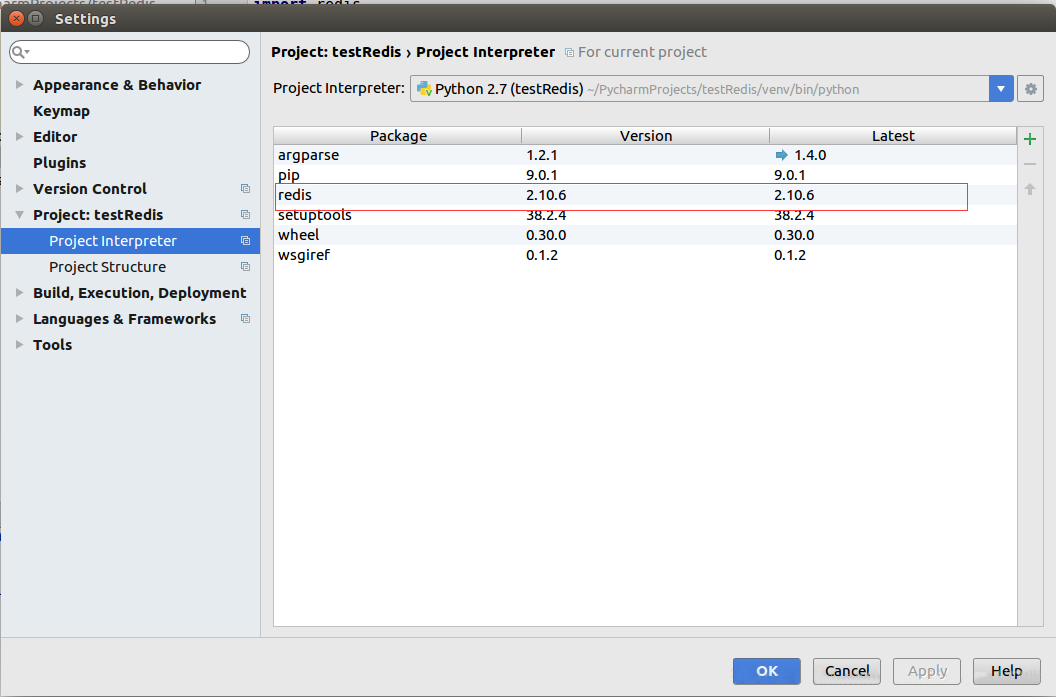
Task: Open Plugins in the settings tree
Action: (x=59, y=163)
